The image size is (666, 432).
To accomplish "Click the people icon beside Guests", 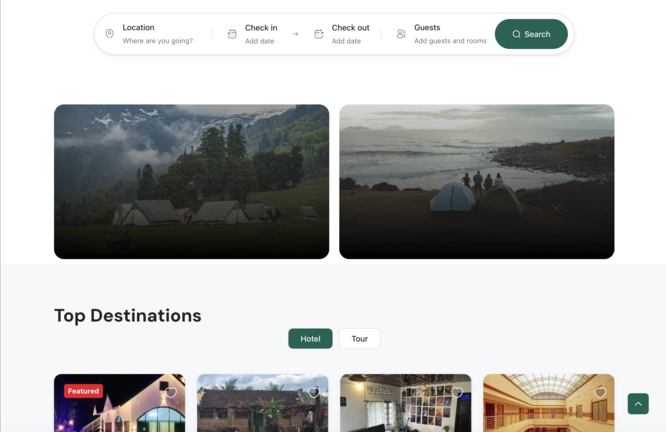I will tap(401, 34).
